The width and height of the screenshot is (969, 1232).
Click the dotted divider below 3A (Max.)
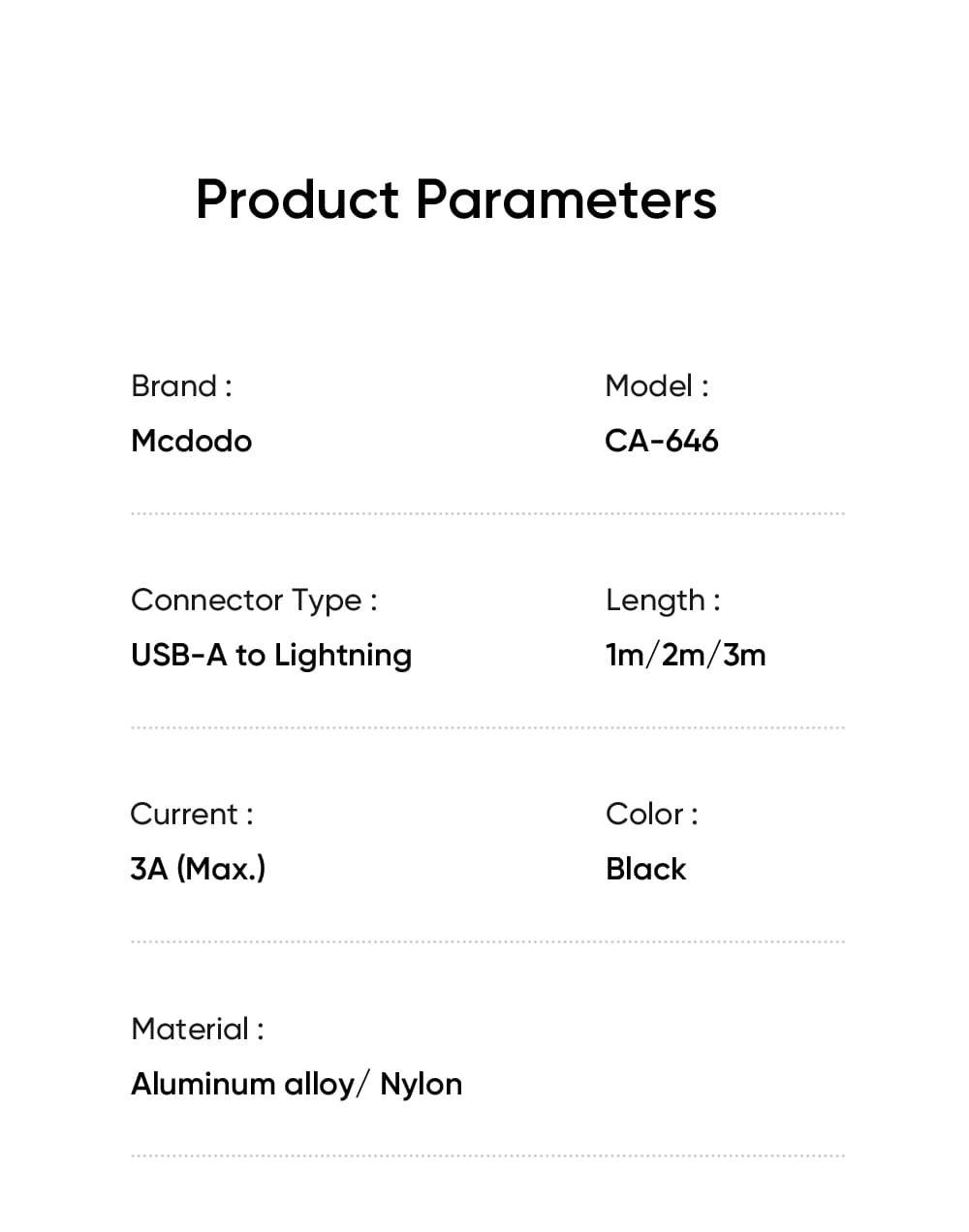click(486, 941)
